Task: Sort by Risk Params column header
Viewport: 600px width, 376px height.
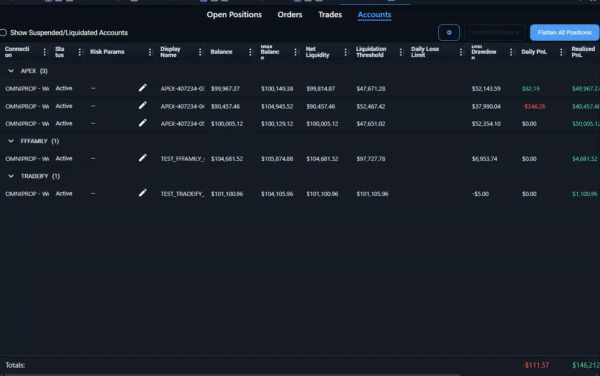Action: [x=107, y=52]
